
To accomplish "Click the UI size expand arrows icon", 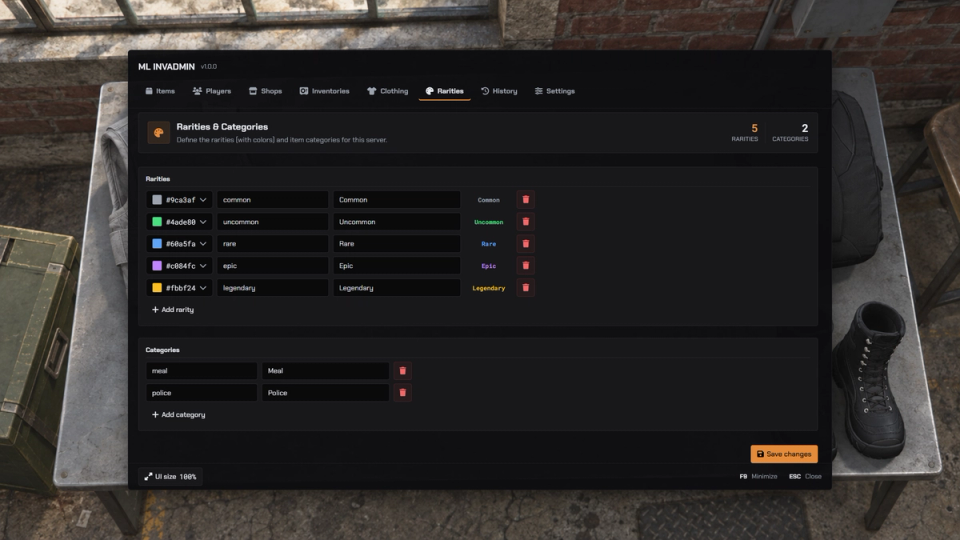I will [148, 476].
